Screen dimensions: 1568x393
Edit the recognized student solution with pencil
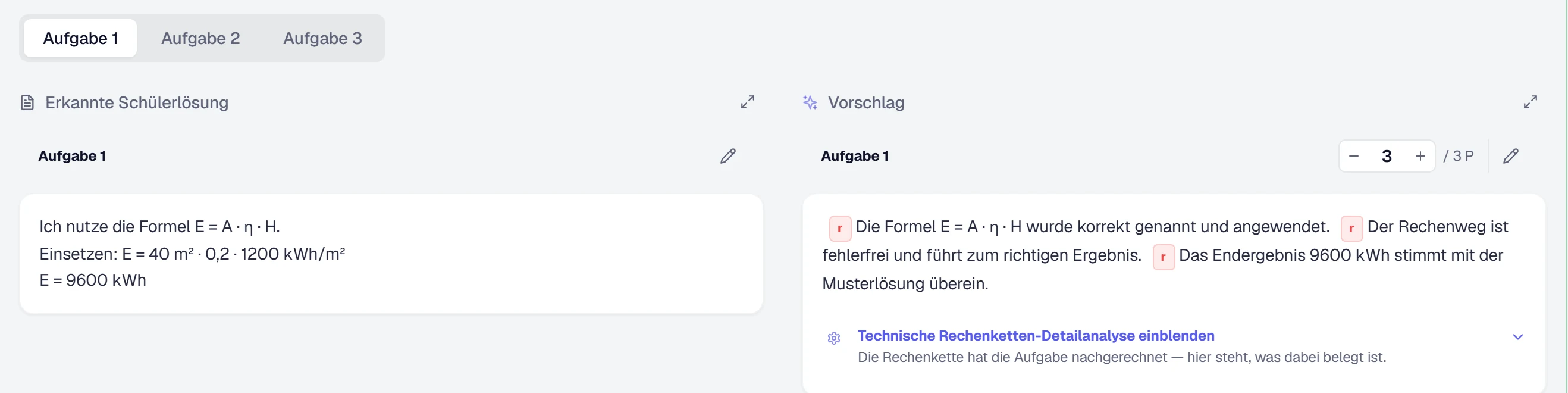pos(728,156)
